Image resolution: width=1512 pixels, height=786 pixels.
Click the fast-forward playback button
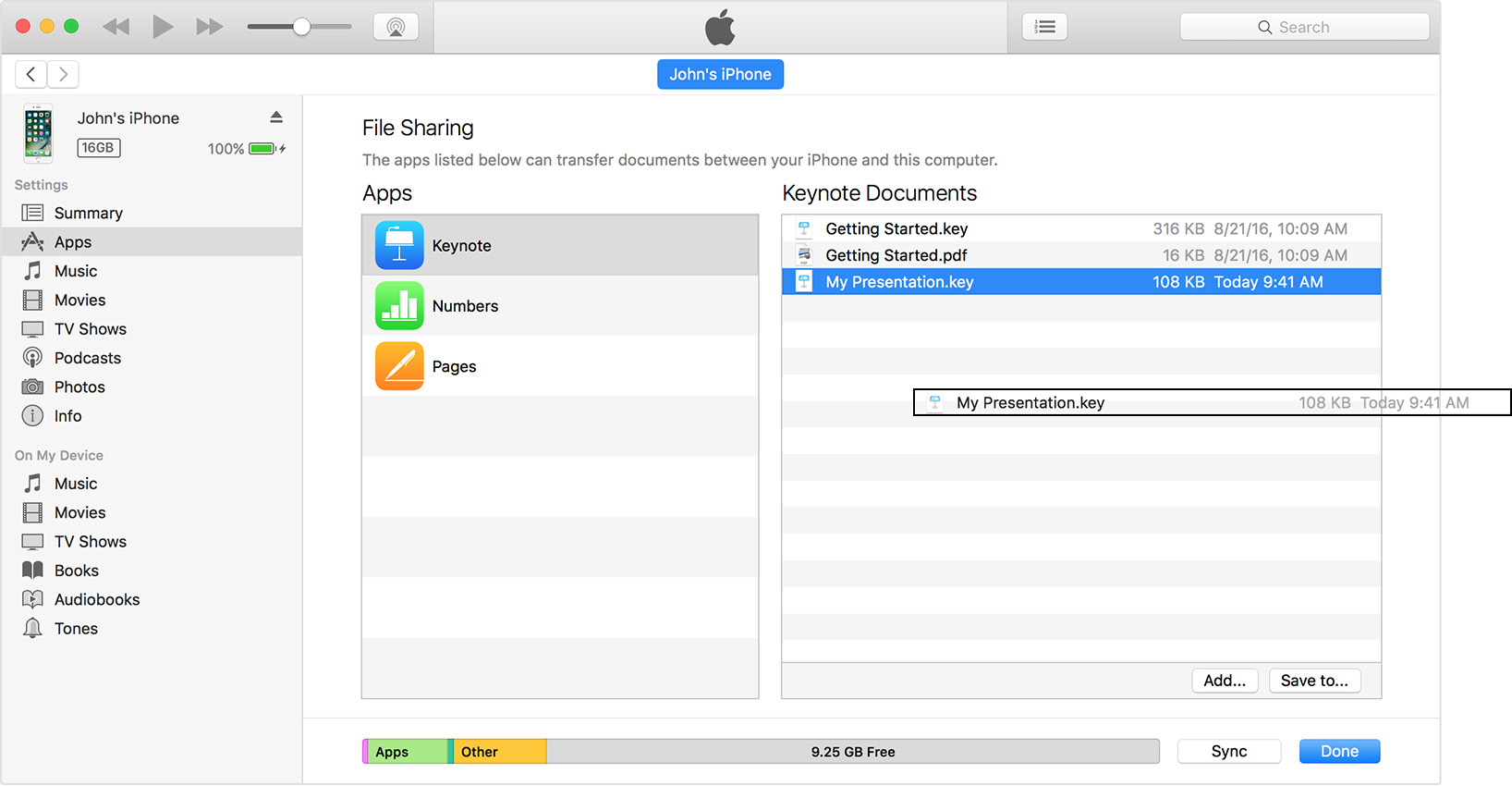pyautogui.click(x=210, y=27)
